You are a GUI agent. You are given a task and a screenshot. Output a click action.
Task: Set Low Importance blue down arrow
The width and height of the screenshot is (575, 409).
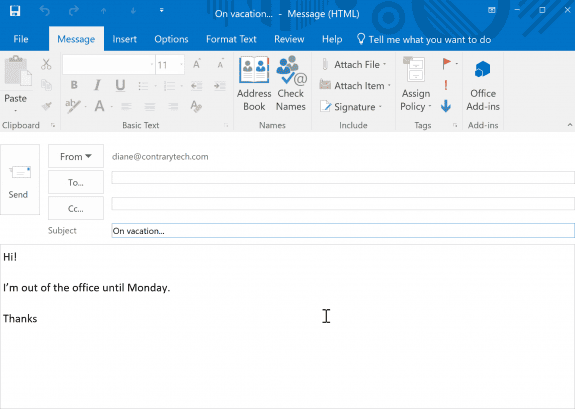coord(446,106)
